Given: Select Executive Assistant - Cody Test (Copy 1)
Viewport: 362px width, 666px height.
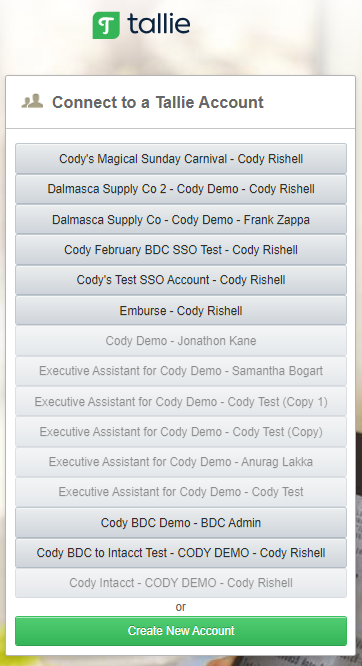Looking at the screenshot, I should point(181,401).
